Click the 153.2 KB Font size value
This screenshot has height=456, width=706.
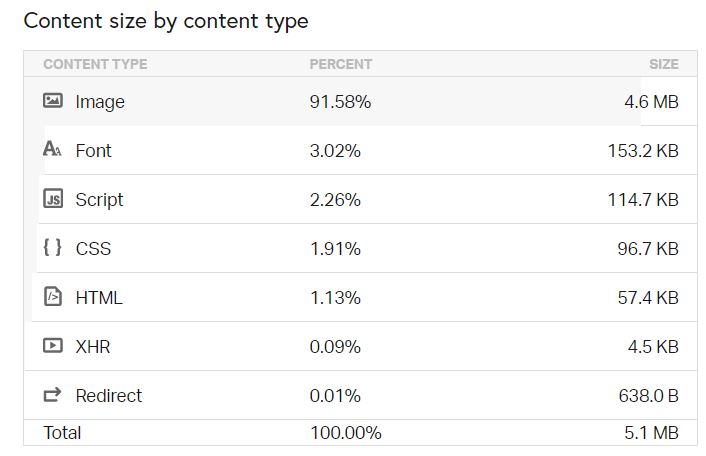(x=643, y=151)
